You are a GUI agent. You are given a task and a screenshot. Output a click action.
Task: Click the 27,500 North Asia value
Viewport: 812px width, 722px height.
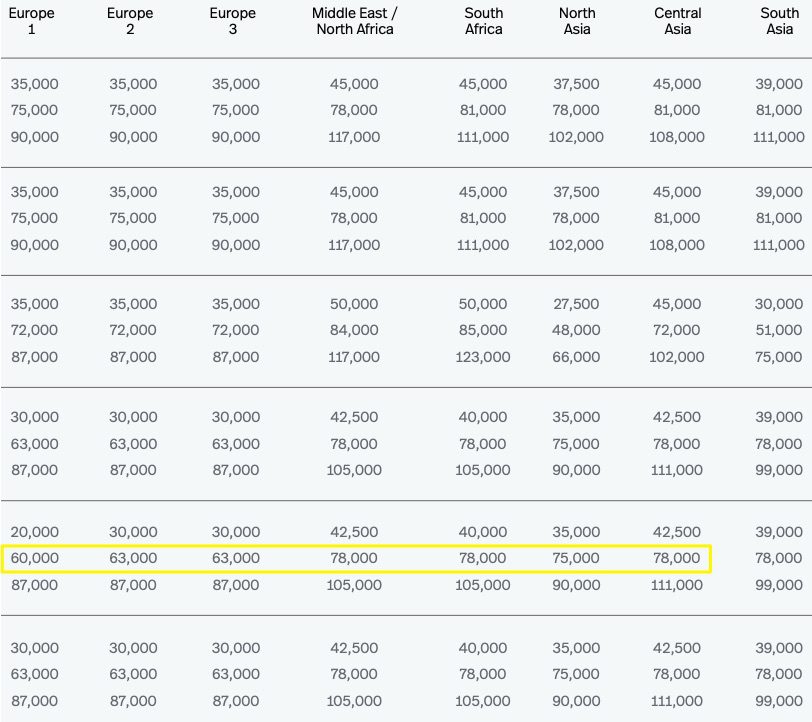[x=576, y=304]
